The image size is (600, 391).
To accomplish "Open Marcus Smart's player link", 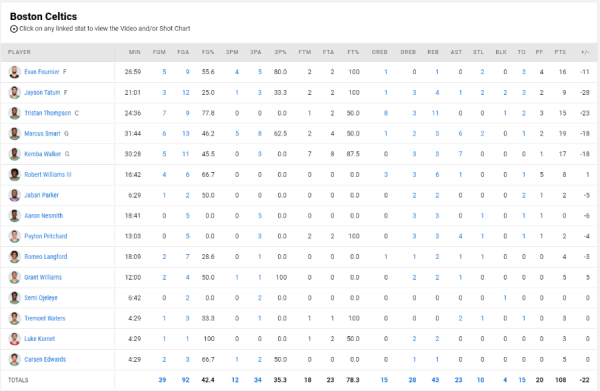I will click(42, 134).
